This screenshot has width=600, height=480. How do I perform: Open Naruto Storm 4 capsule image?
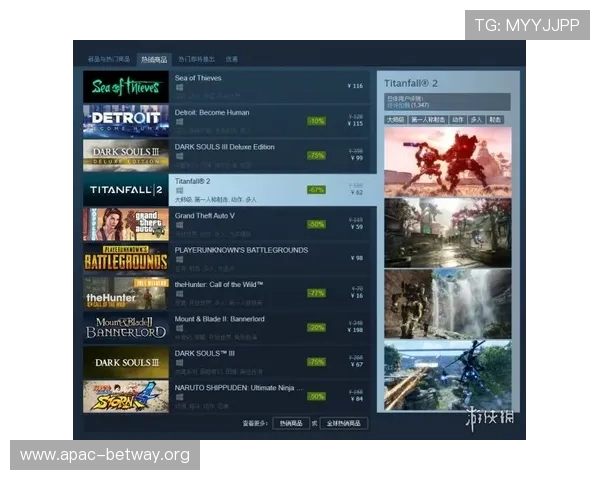point(126,397)
